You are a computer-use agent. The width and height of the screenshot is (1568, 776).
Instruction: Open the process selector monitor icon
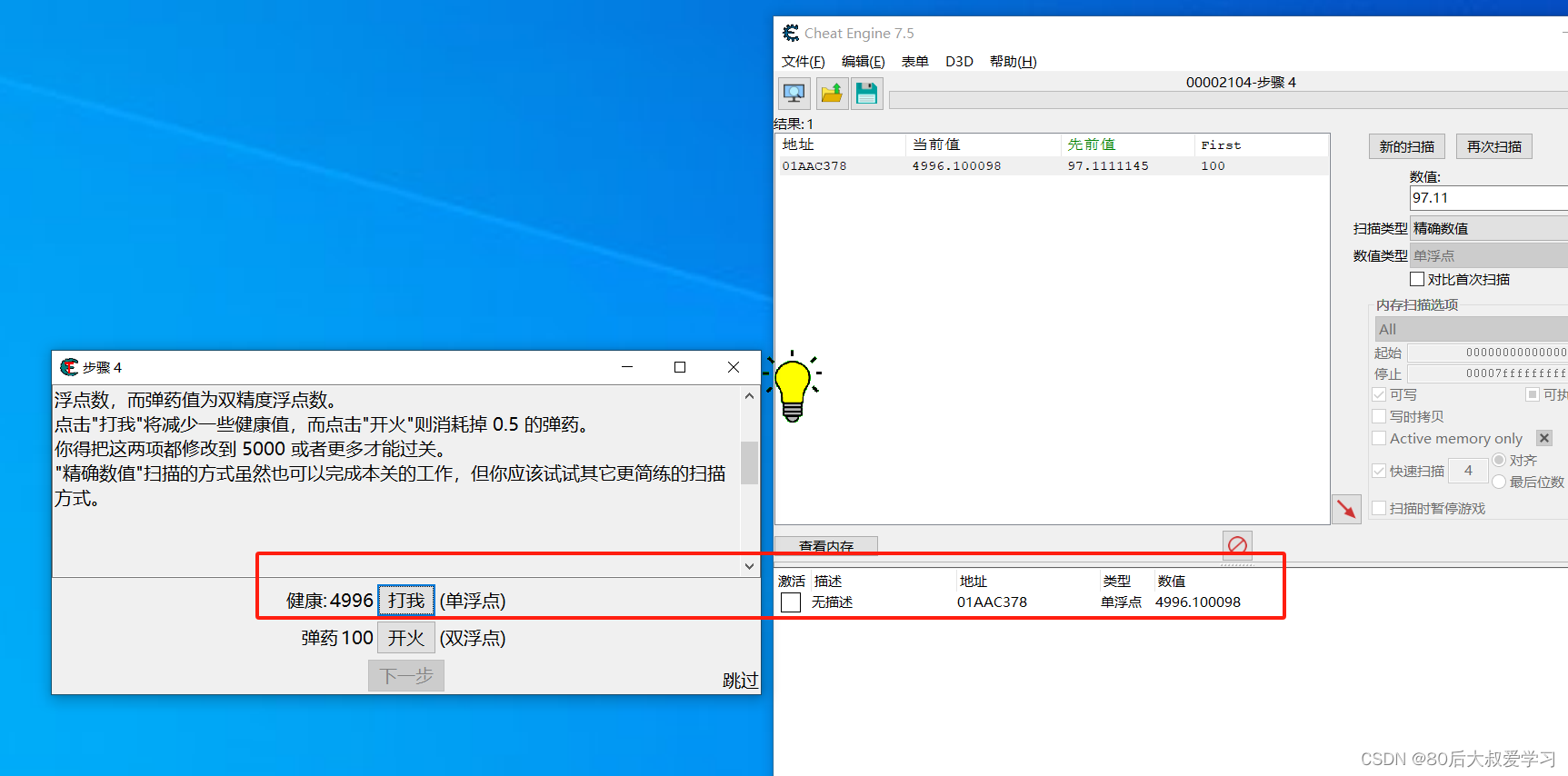[x=794, y=93]
